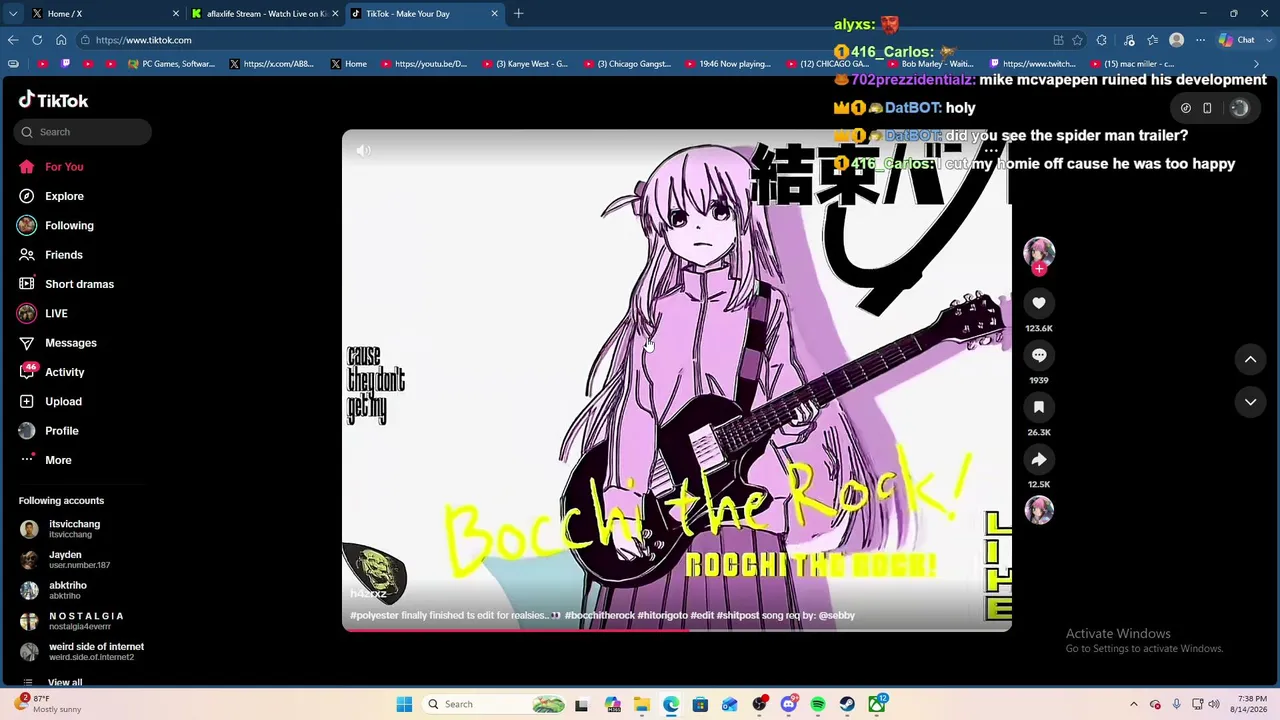1280x720 pixels.
Task: Open Steam from the taskbar
Action: 847,704
